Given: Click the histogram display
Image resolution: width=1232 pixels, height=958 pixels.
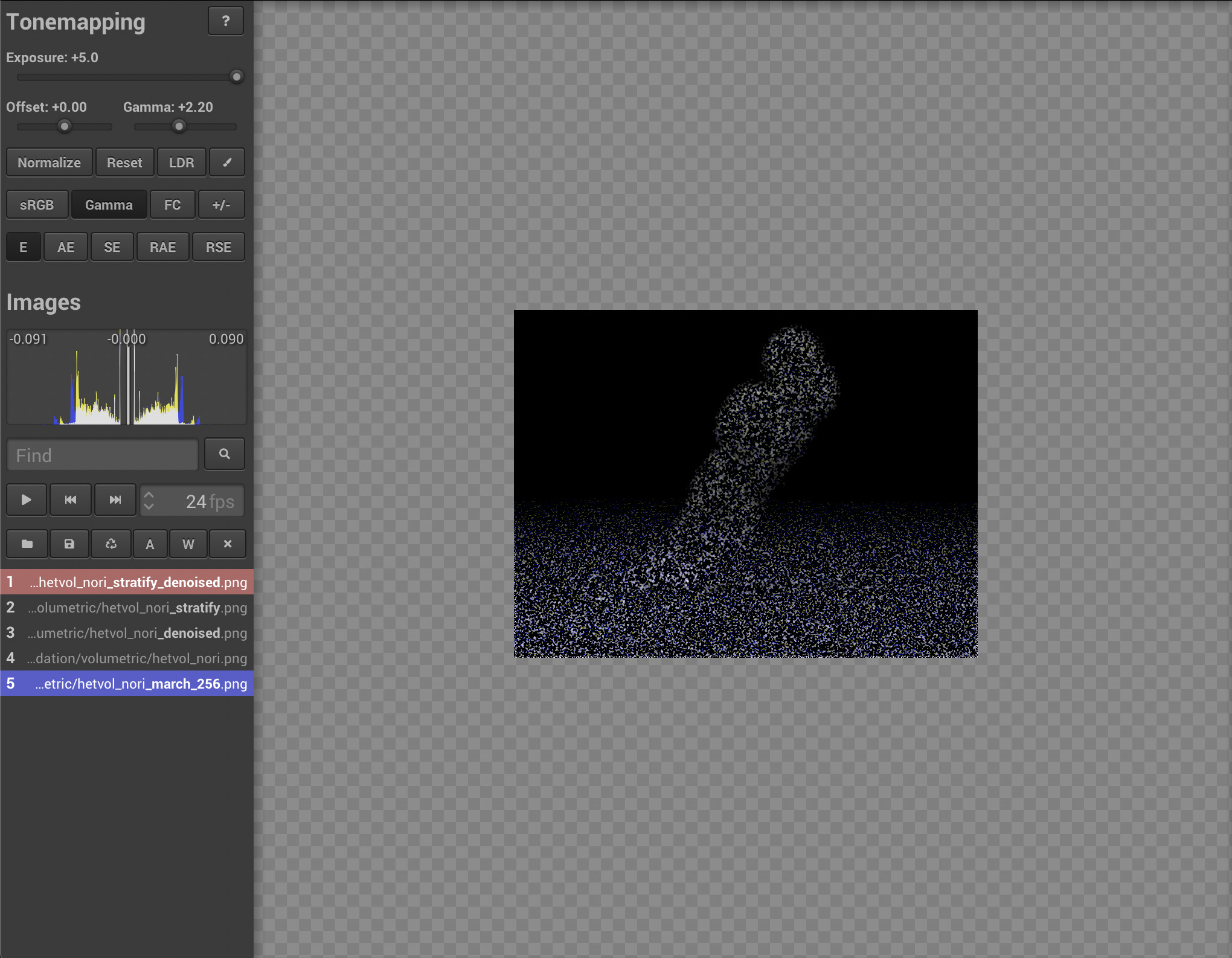Looking at the screenshot, I should pyautogui.click(x=127, y=377).
